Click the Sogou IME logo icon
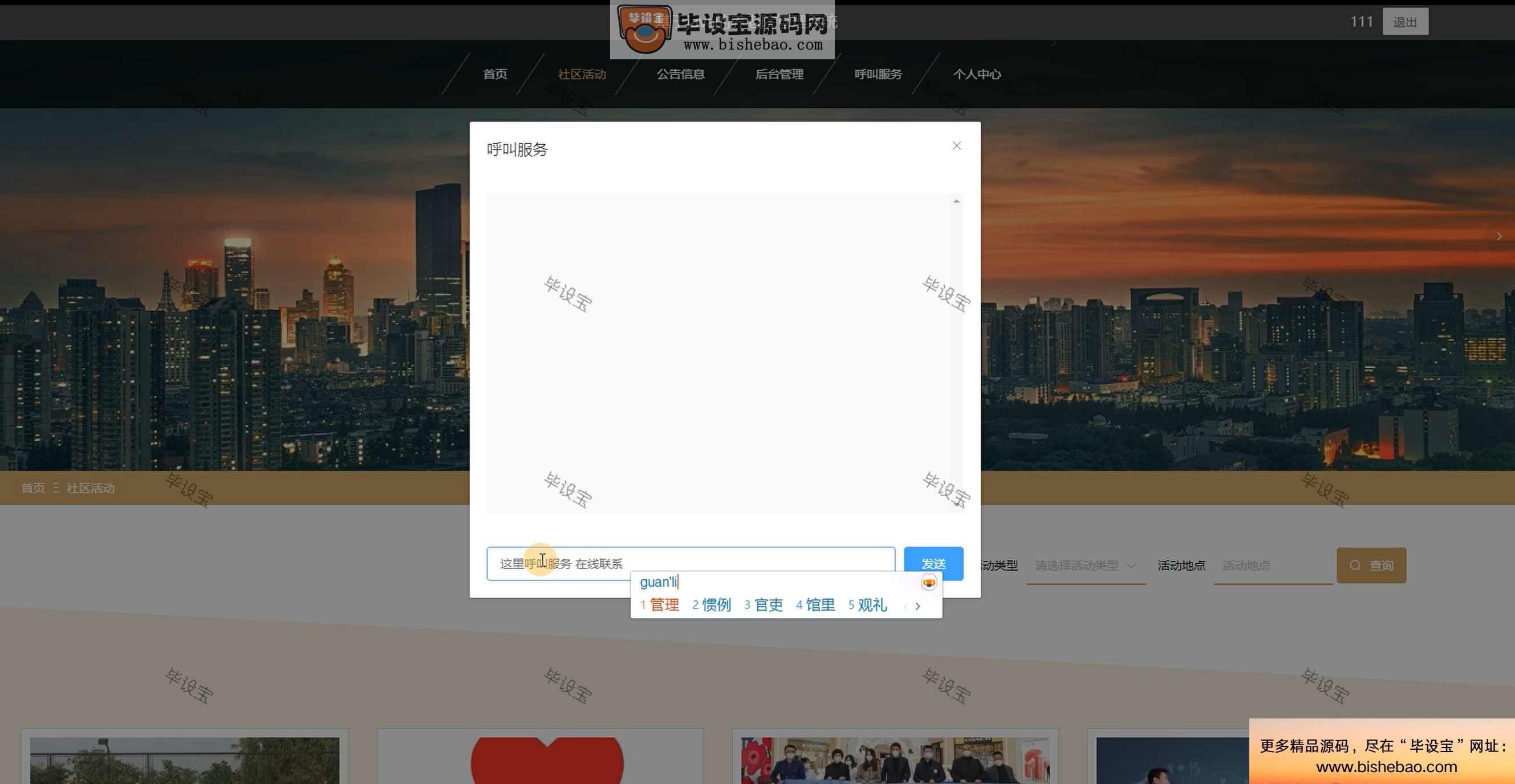 [929, 583]
